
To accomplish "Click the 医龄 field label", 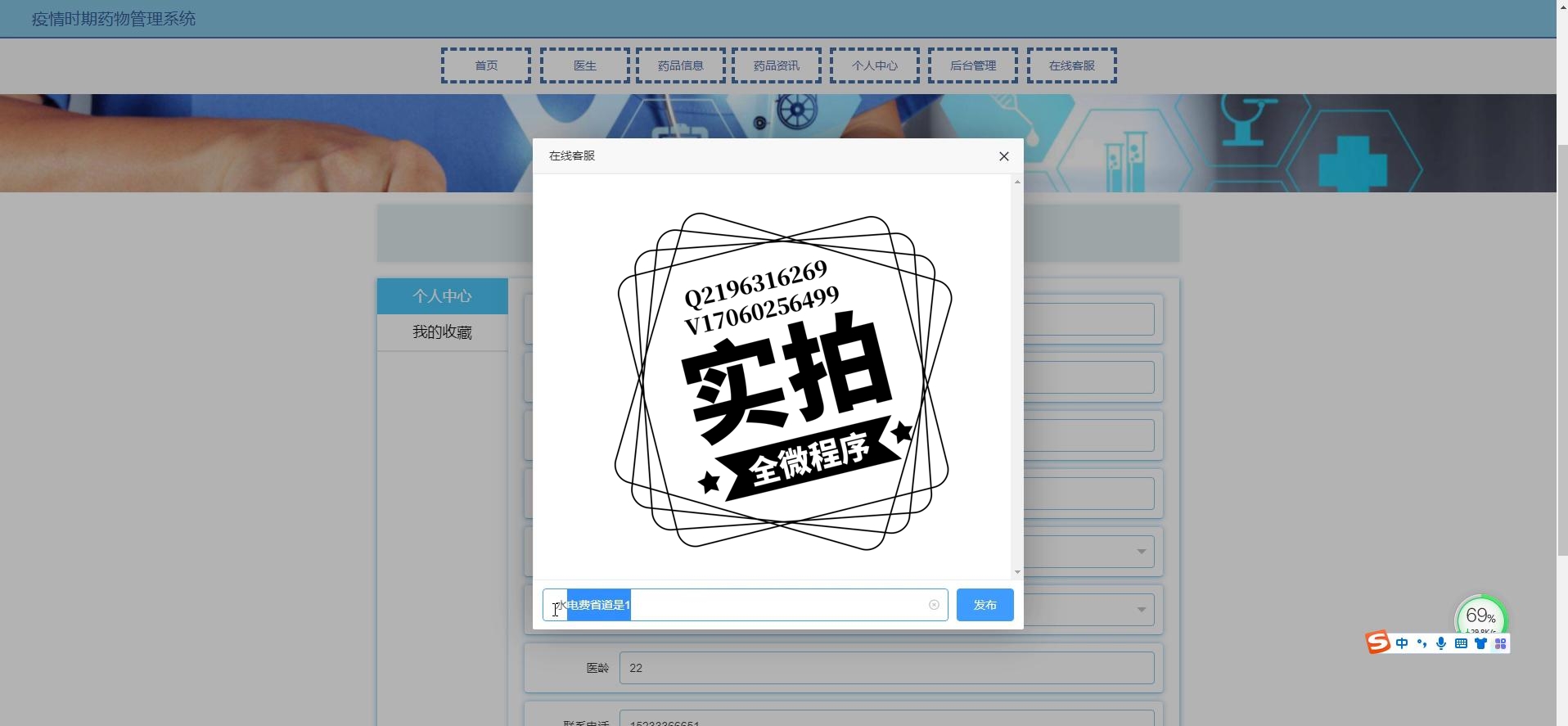I will (597, 668).
